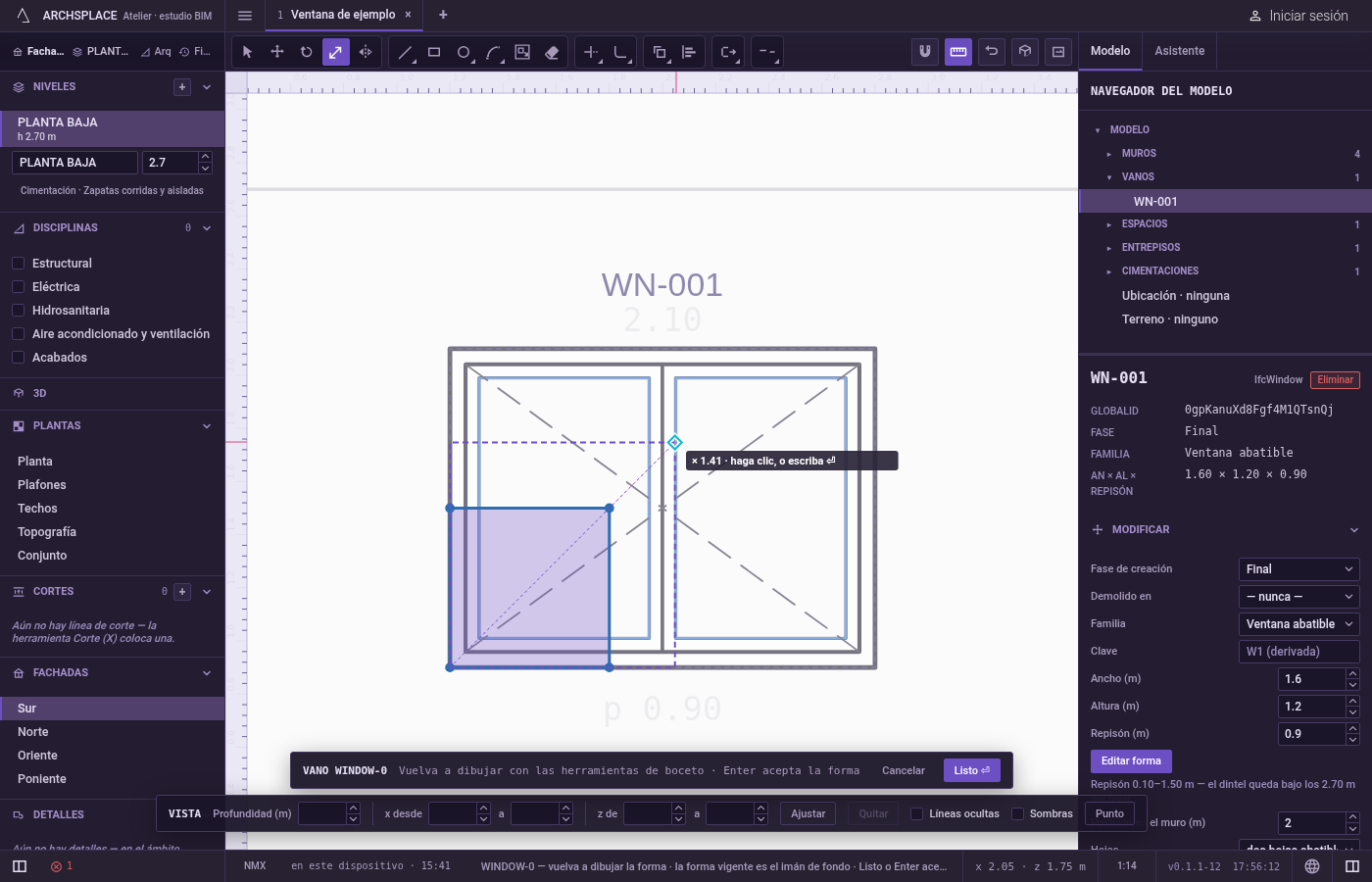Open the Fase de creación dropdown
The width and height of the screenshot is (1372, 882).
(1298, 569)
